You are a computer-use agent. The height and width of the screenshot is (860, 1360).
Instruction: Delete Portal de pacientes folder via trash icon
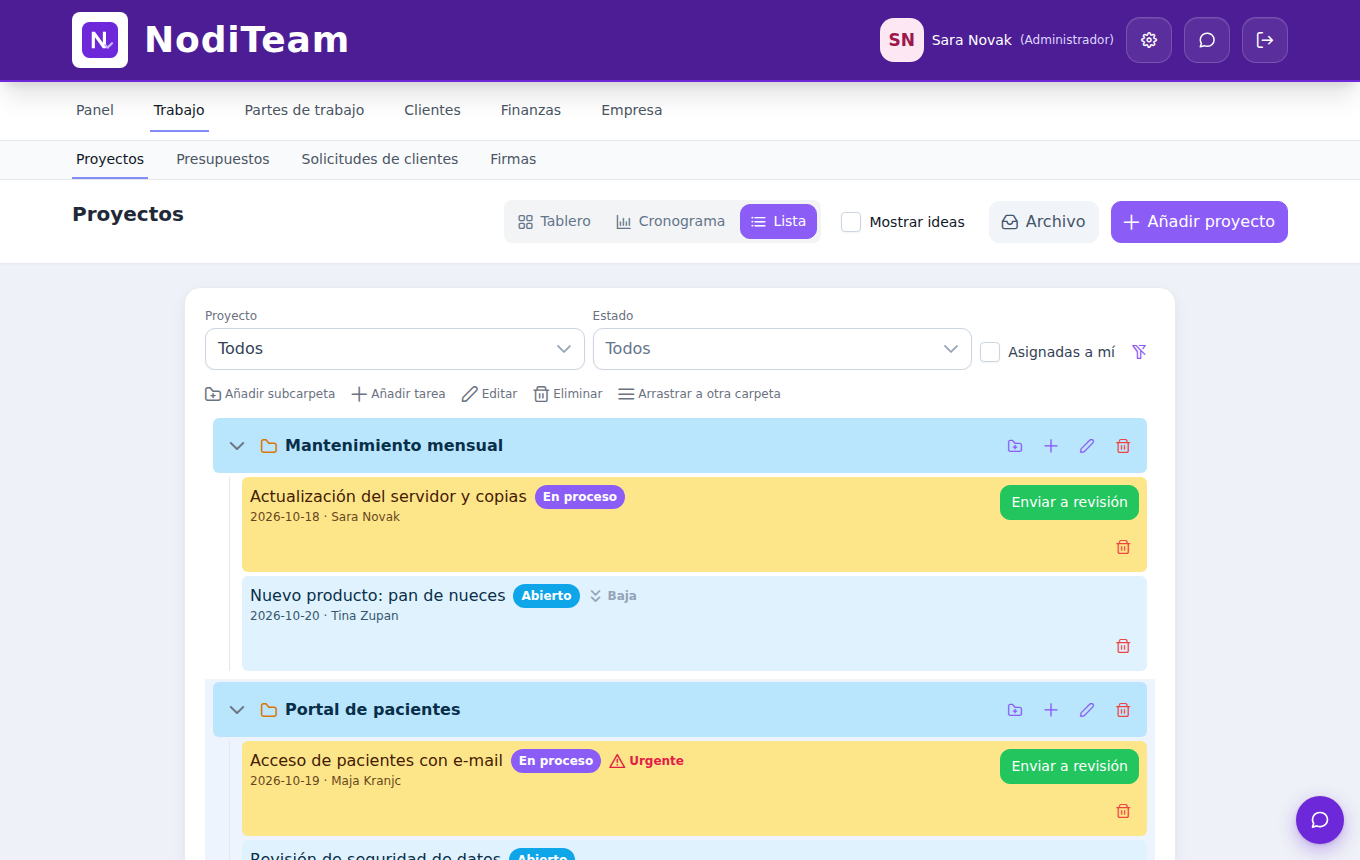(x=1123, y=710)
